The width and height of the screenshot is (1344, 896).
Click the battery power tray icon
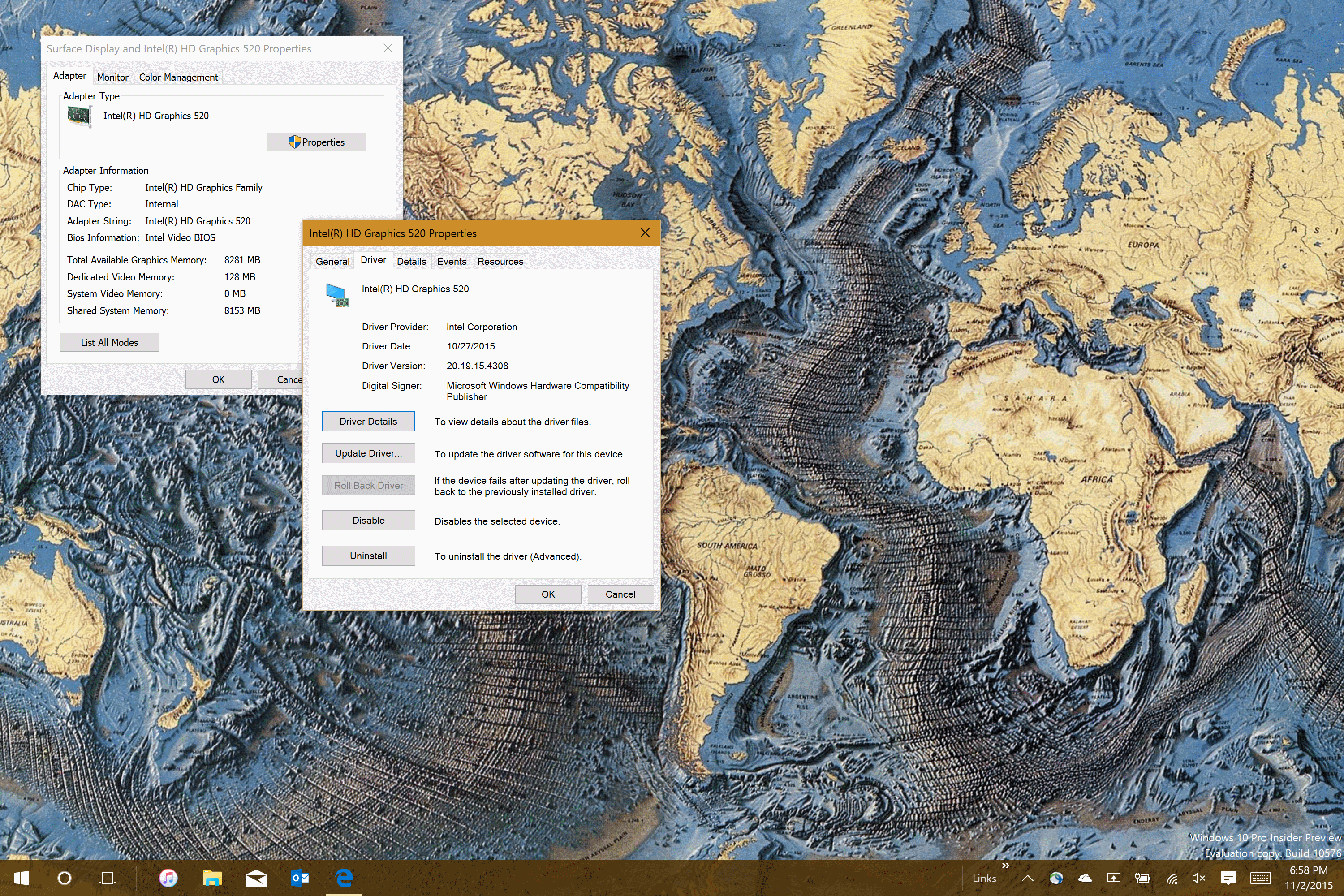1142,878
